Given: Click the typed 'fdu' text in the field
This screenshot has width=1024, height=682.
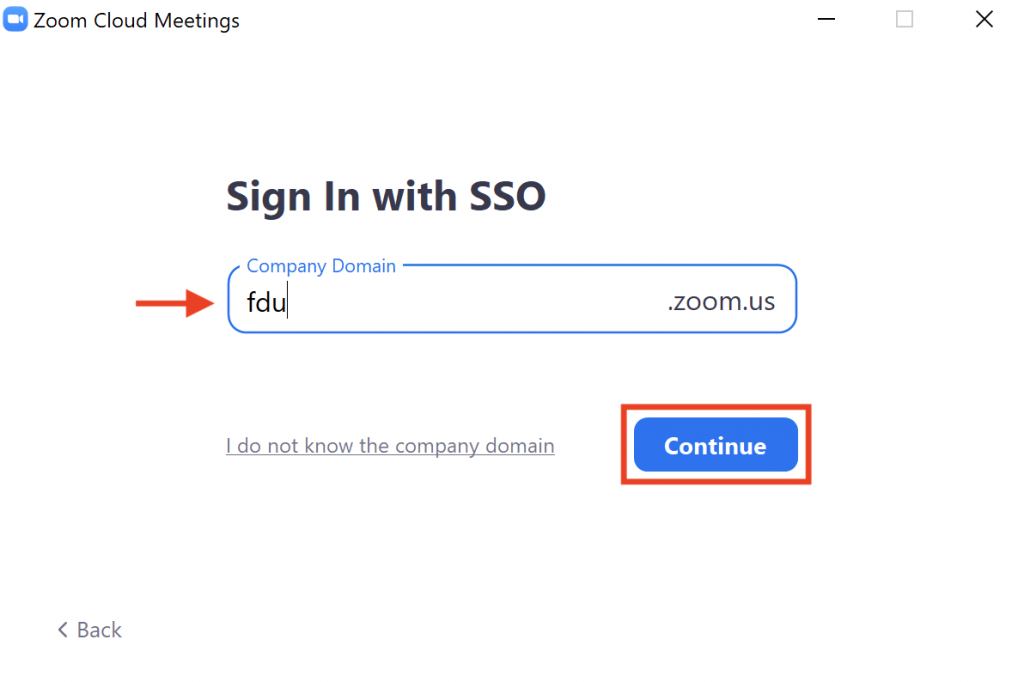Looking at the screenshot, I should pos(266,302).
